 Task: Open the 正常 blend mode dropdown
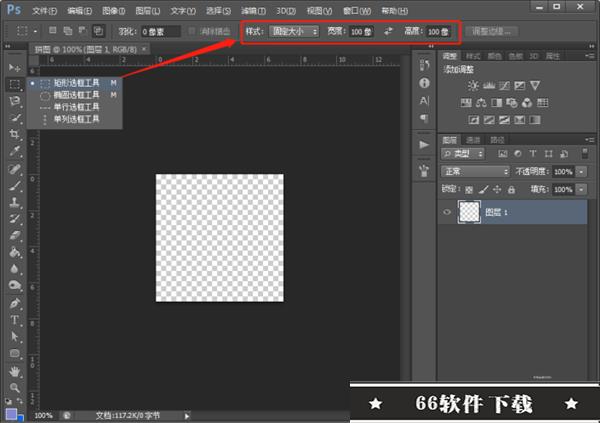tap(475, 171)
